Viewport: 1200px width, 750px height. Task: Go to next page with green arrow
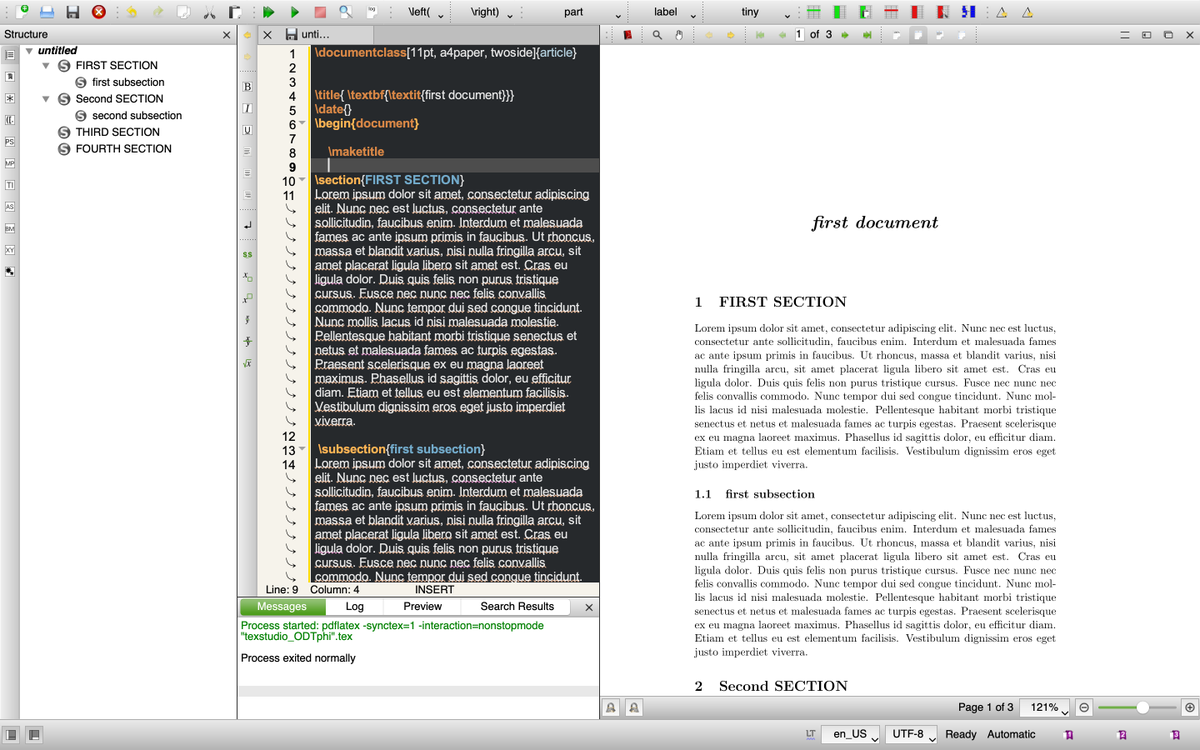coord(845,35)
